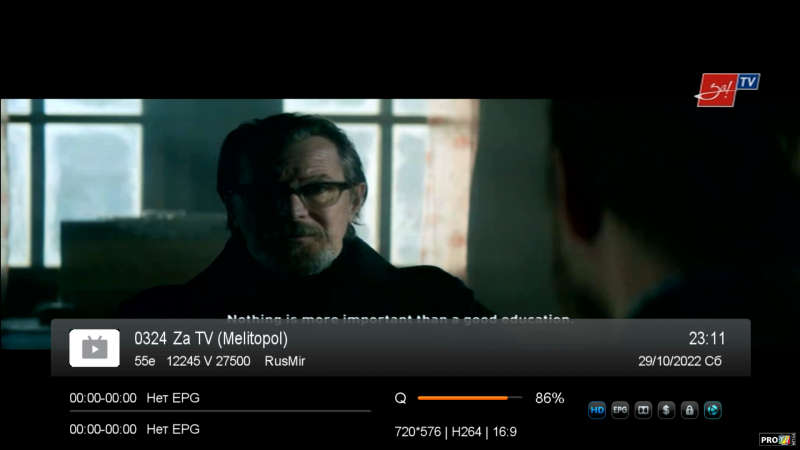This screenshot has height=450, width=800.
Task: Click the 720*576 H264 16:9 info
Action: tap(456, 432)
